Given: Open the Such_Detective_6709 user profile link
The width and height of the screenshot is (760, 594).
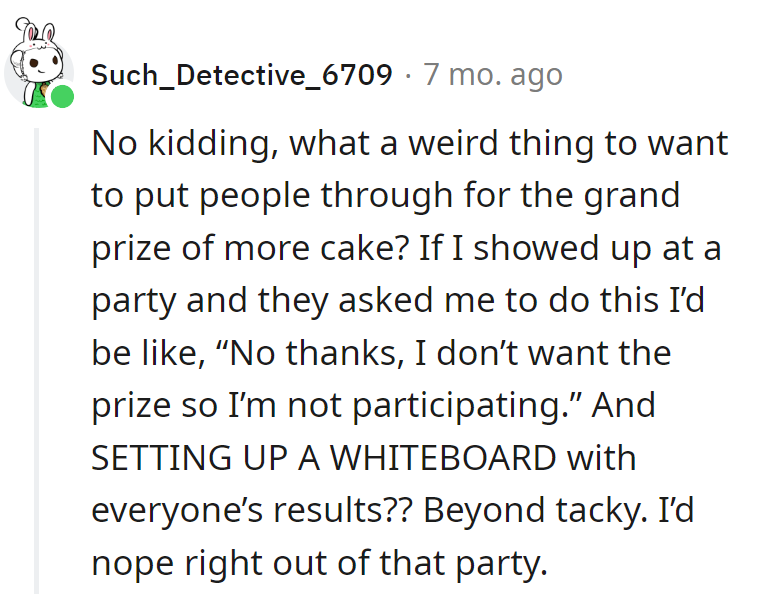Looking at the screenshot, I should (x=241, y=75).
